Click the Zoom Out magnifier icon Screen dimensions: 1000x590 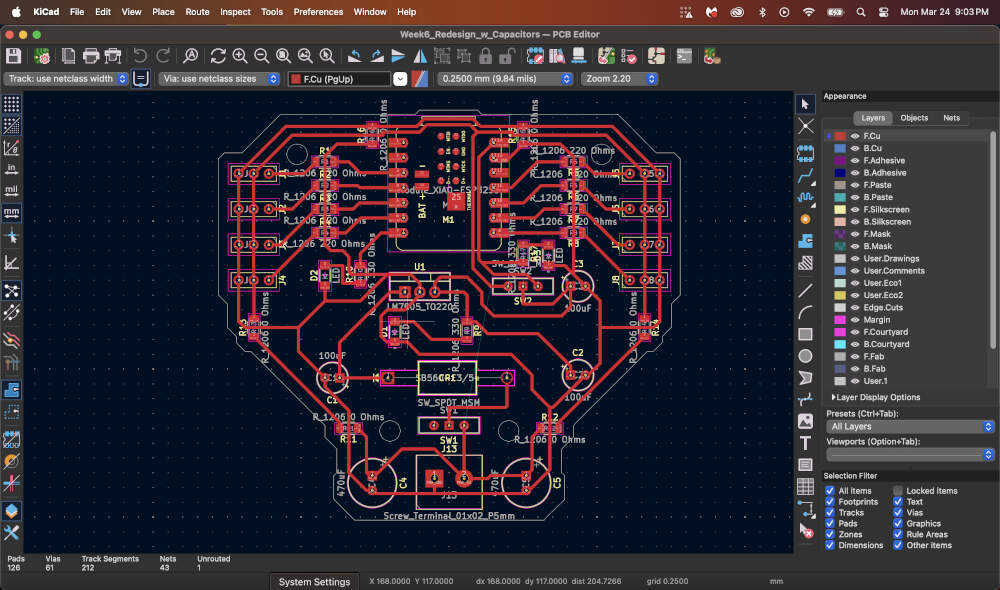point(261,56)
